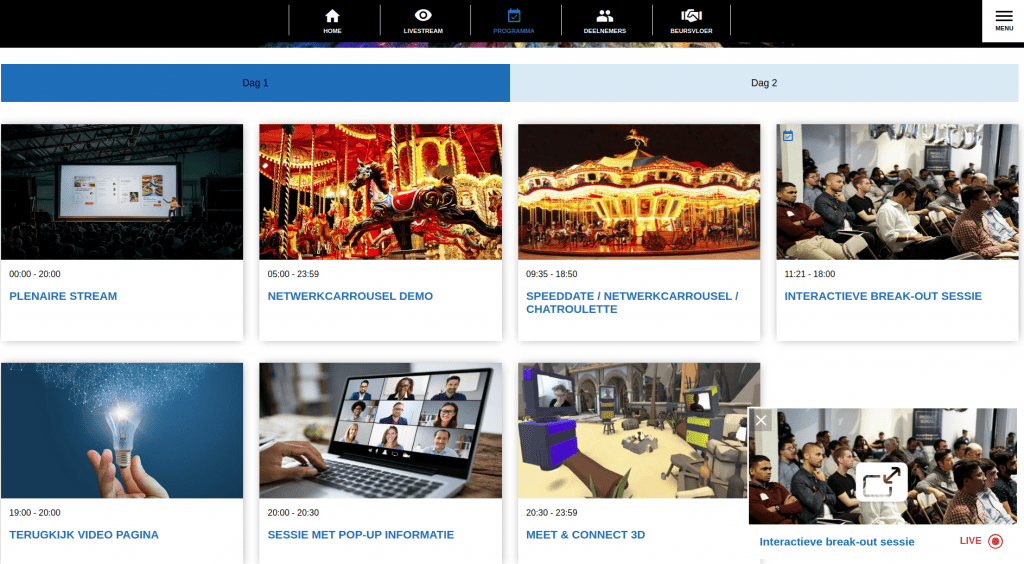Screen dimensions: 1024x564
Task: Open Plenaire Stream session link
Action: (x=63, y=296)
